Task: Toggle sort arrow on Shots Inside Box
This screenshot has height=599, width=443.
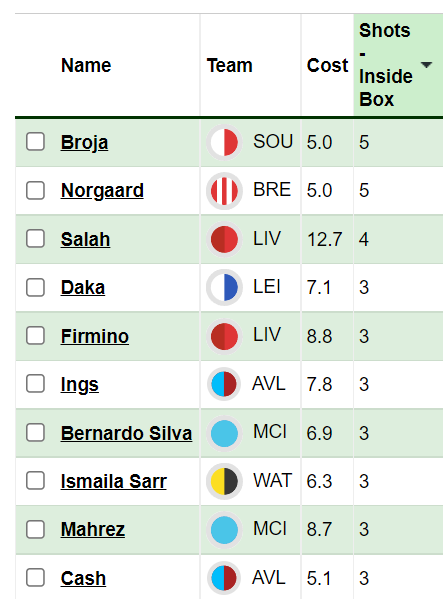Action: point(426,65)
